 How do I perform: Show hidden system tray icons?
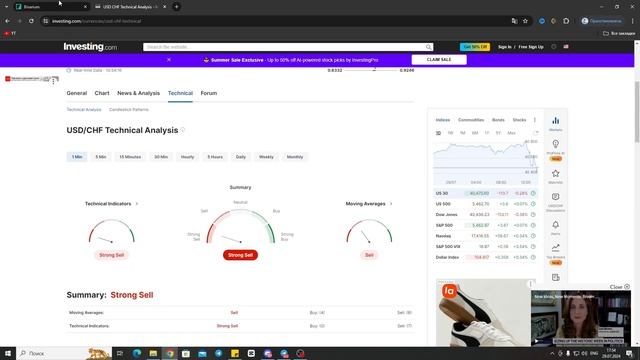tap(552, 353)
